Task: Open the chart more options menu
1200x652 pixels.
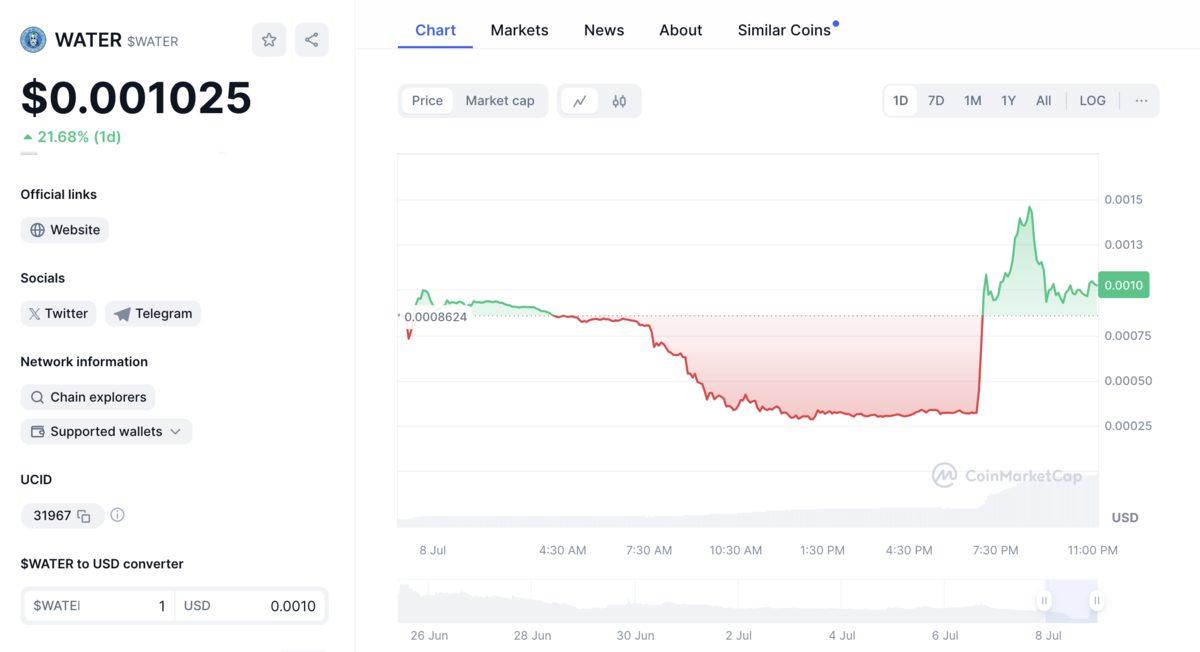Action: (1141, 100)
